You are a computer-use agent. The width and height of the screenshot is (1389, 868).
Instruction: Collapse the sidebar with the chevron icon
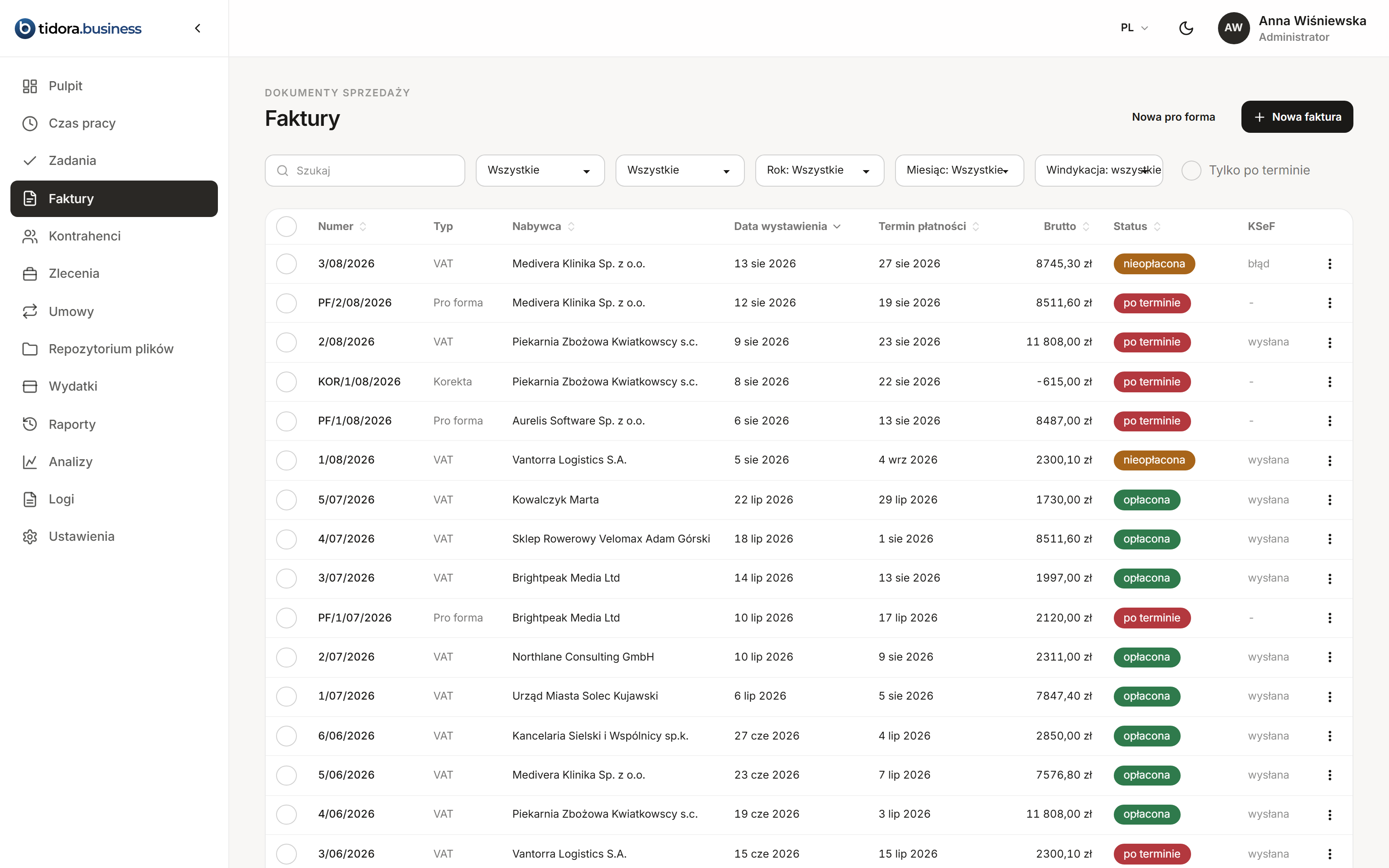point(197,28)
